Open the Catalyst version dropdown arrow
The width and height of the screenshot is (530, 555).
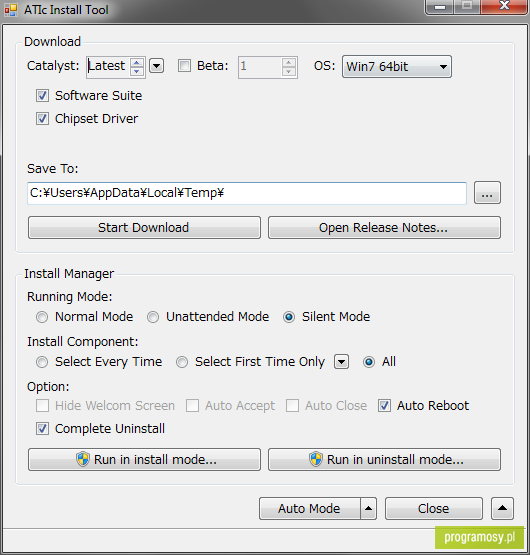pos(156,66)
